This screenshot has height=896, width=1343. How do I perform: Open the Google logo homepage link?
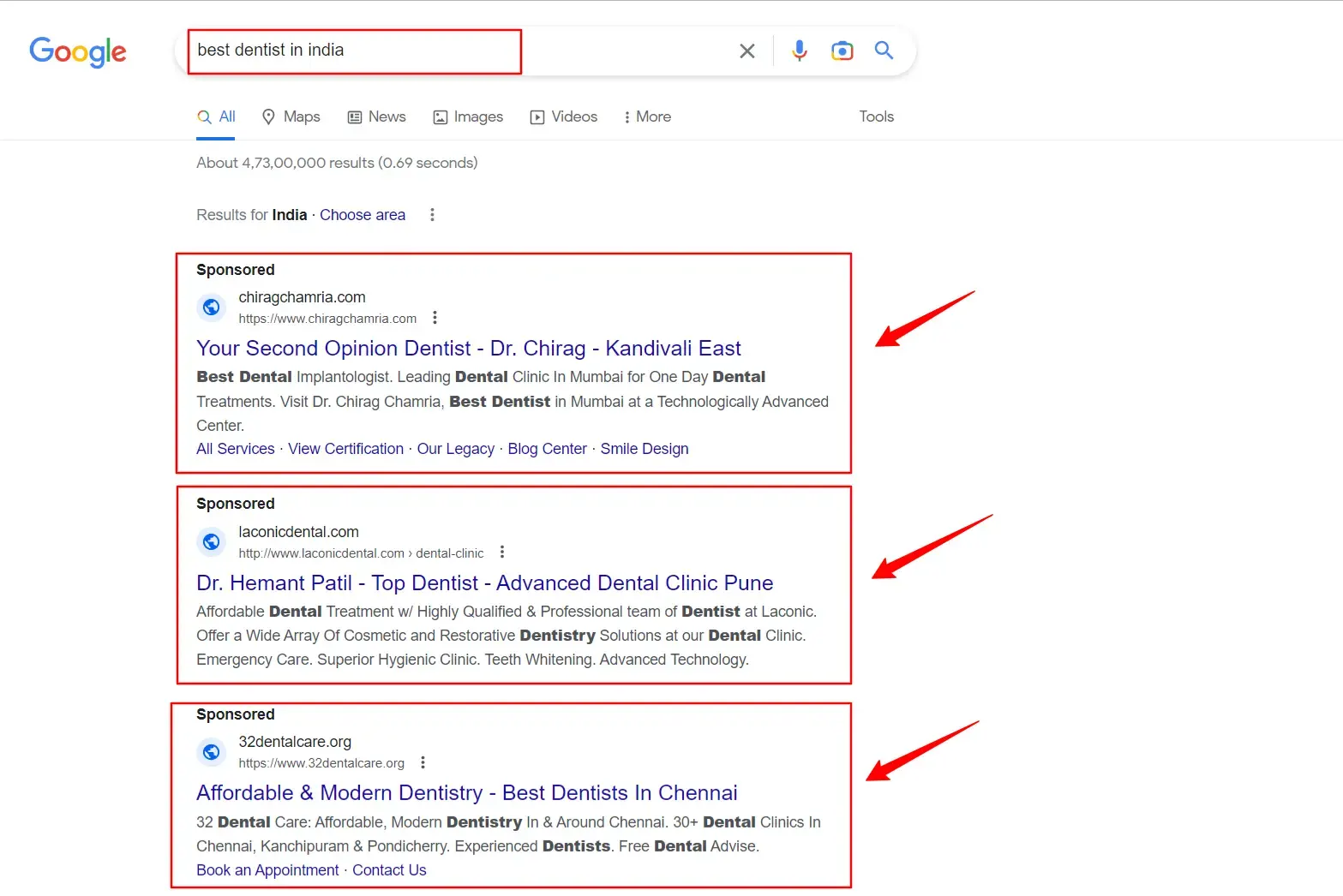(78, 51)
